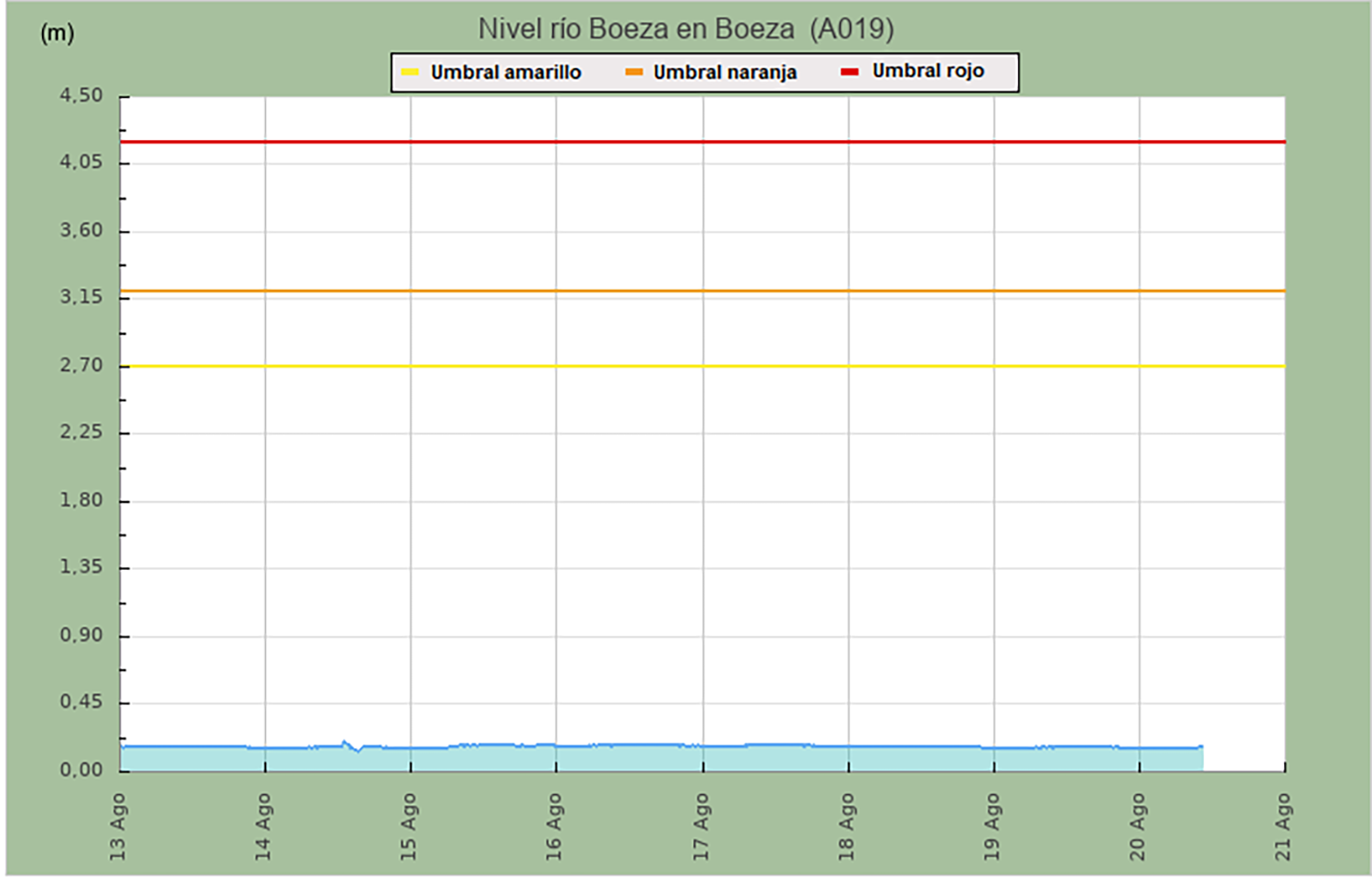The image size is (1372, 878).
Task: Click the yellow Umbral amarillo legend swatch
Action: [410, 72]
